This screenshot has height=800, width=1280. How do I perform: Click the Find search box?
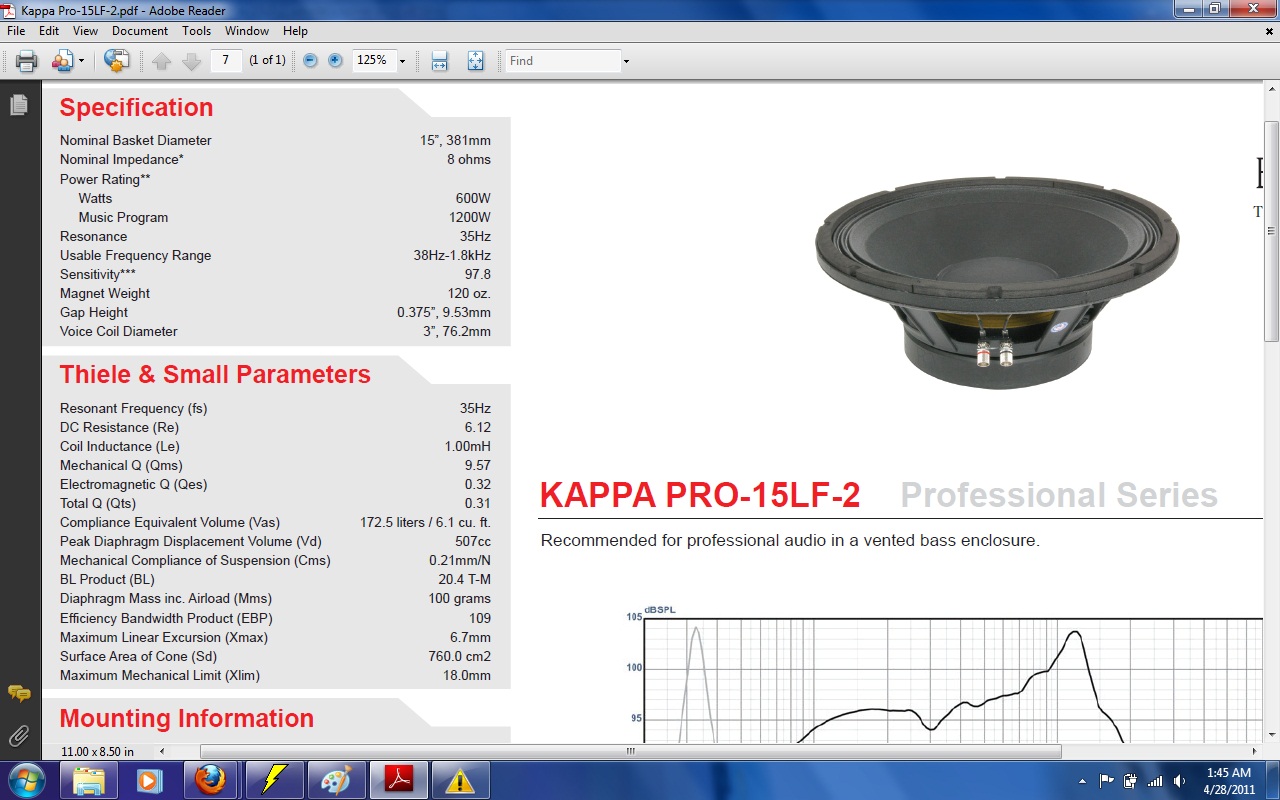[562, 61]
